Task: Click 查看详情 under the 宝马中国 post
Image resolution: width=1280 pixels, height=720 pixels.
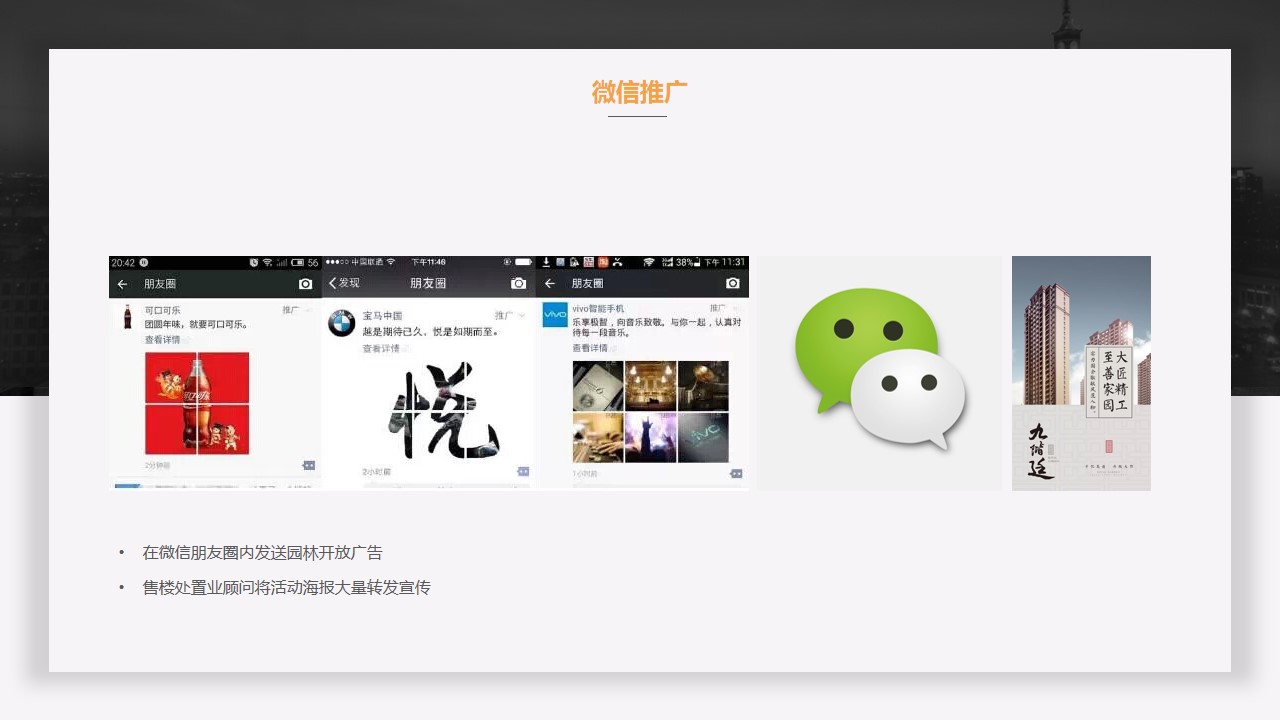Action: (x=381, y=348)
